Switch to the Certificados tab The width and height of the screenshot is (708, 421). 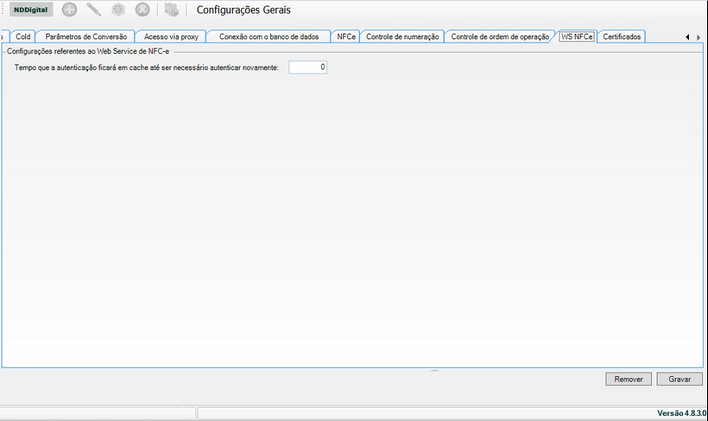click(x=622, y=37)
